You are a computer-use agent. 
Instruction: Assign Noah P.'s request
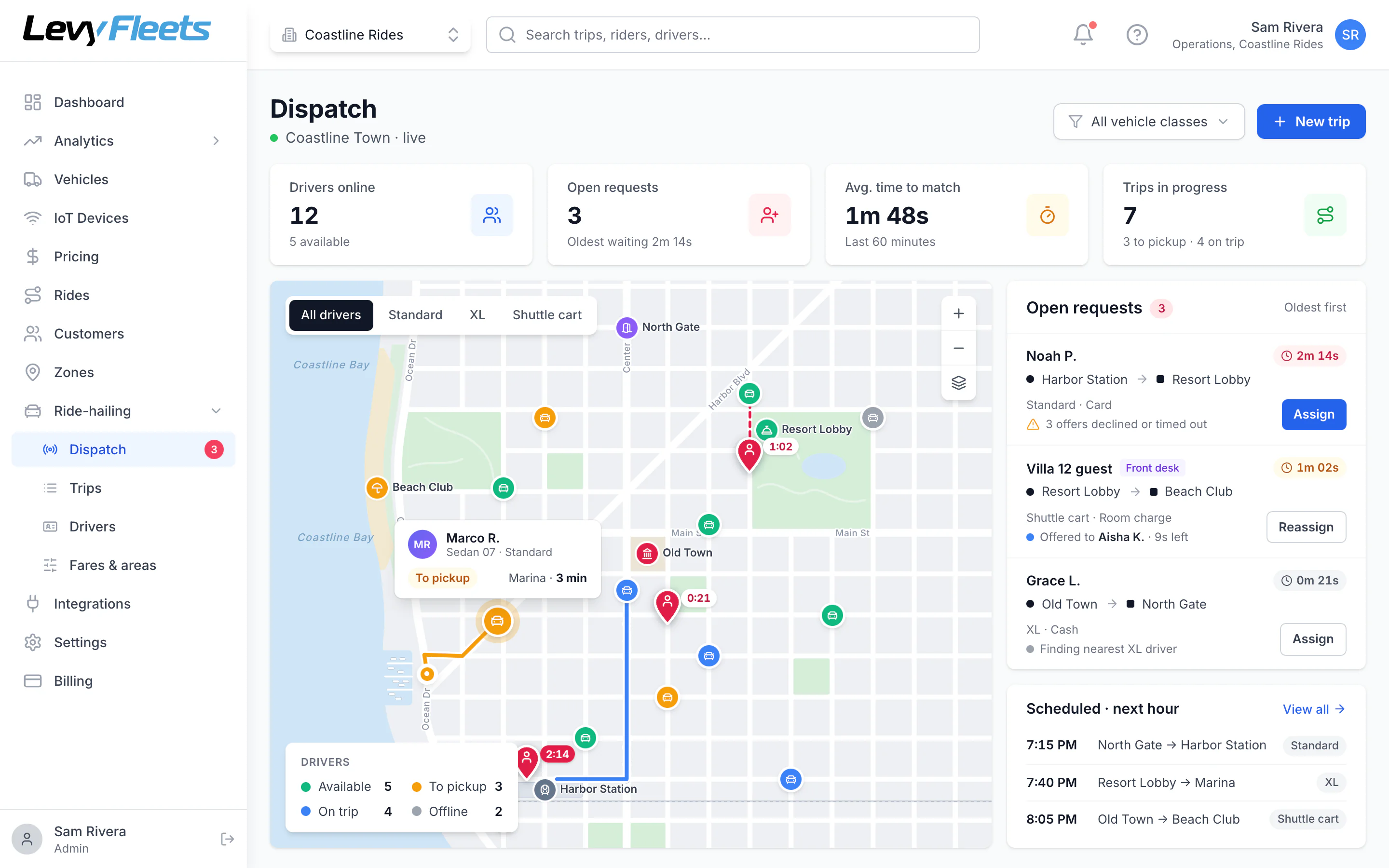[x=1313, y=415]
